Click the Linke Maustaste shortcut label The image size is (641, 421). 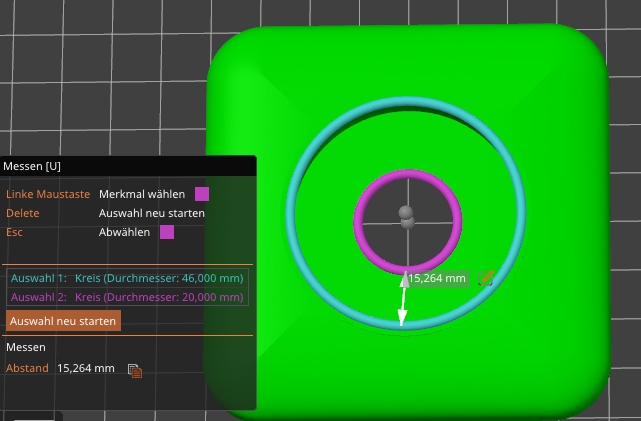pos(48,194)
